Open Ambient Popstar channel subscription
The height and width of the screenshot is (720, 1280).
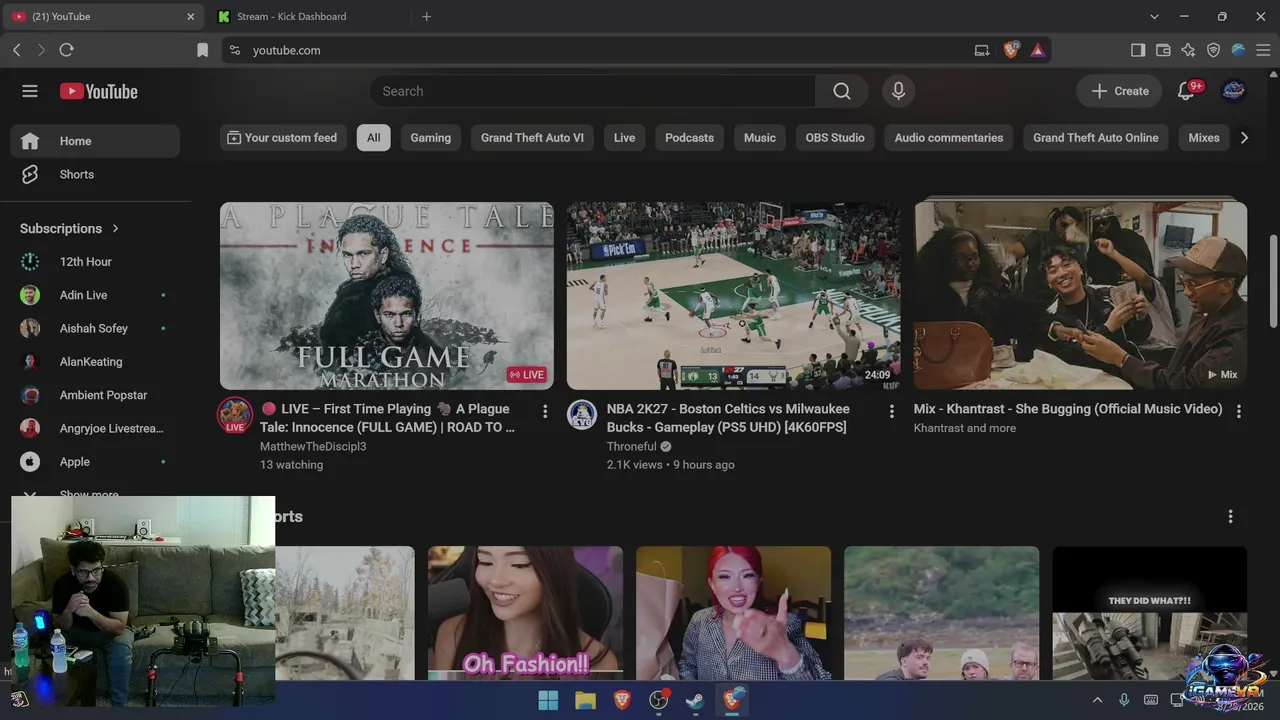(x=95, y=395)
